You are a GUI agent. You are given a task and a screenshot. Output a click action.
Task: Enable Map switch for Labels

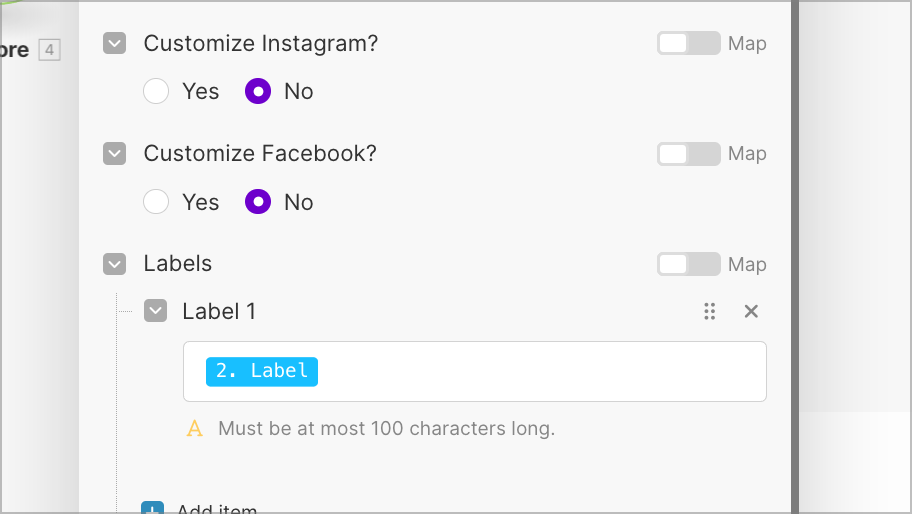point(689,264)
